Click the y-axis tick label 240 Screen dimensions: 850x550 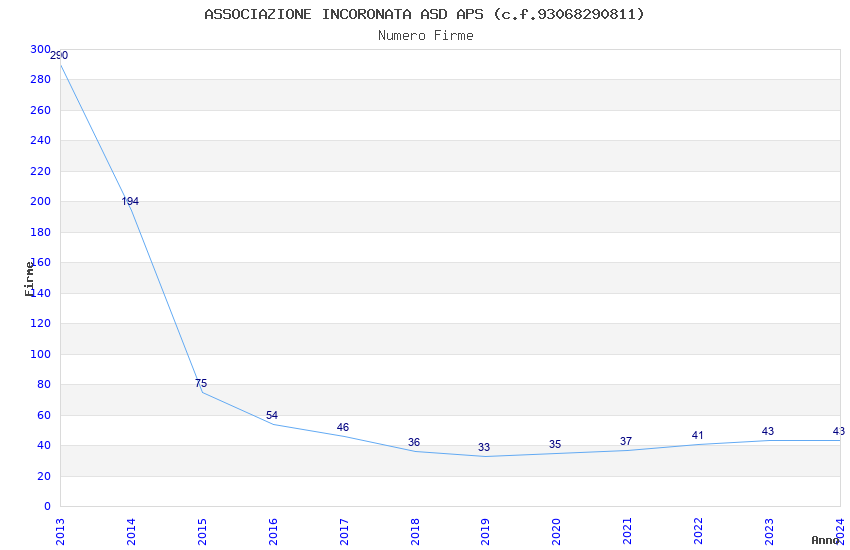click(x=40, y=140)
